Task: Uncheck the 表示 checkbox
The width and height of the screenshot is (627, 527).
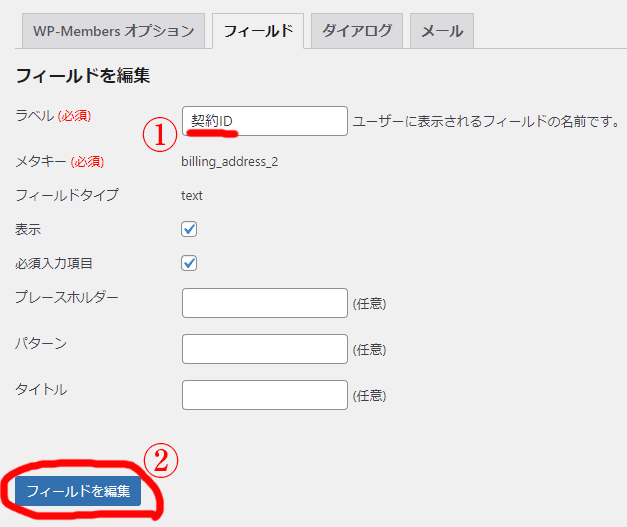Action: pyautogui.click(x=189, y=229)
